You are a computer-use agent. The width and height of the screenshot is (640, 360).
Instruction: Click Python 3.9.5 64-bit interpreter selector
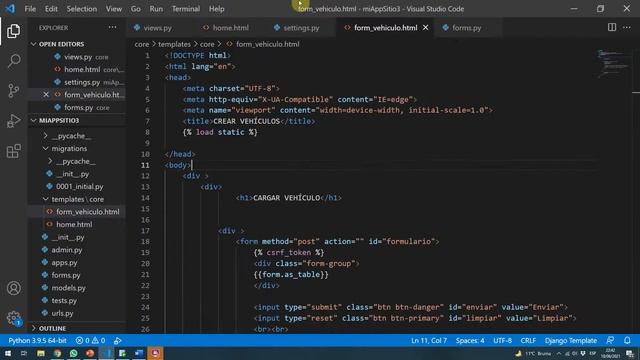37,340
